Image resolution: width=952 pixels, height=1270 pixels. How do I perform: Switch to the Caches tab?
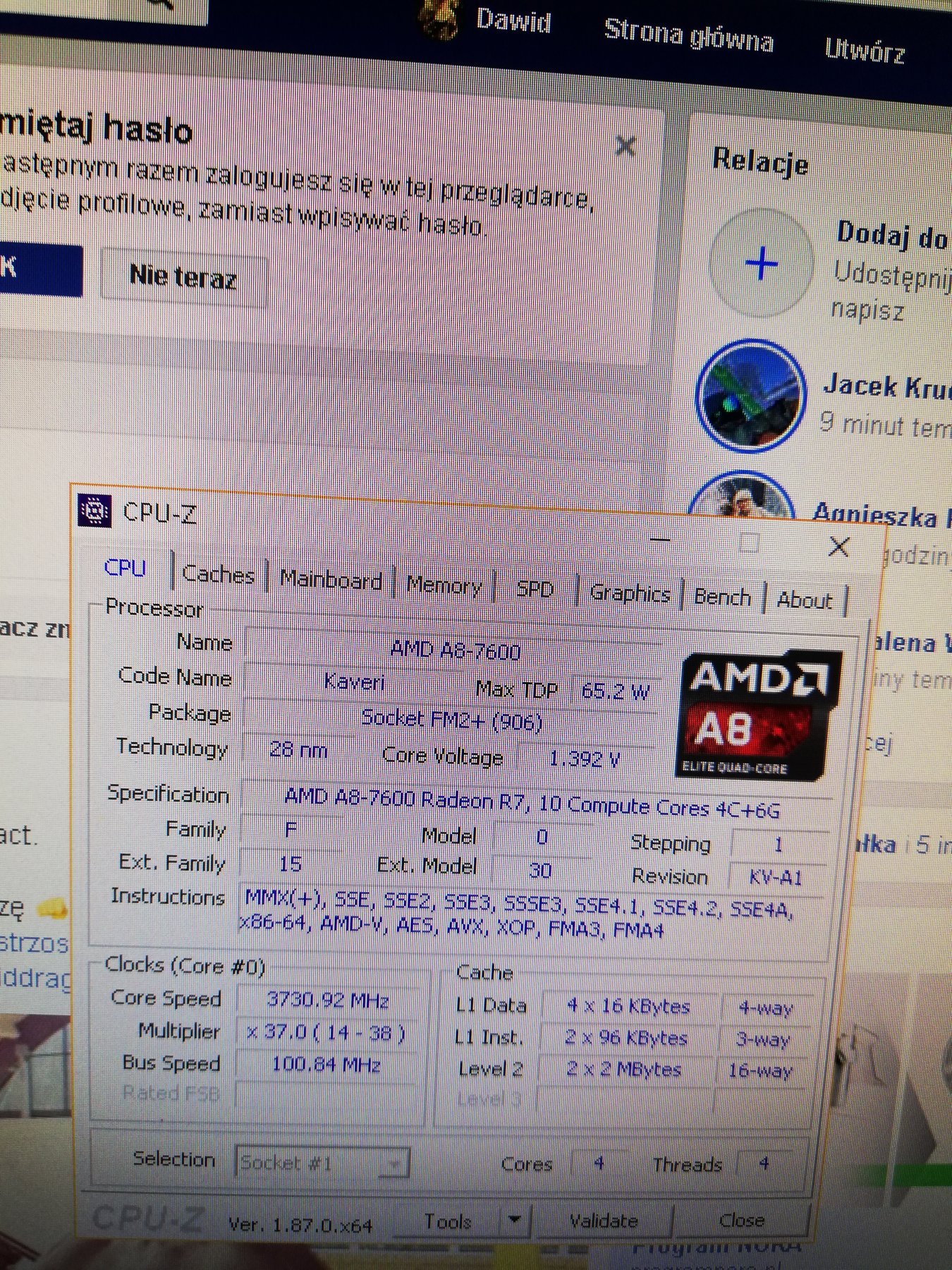tap(218, 574)
